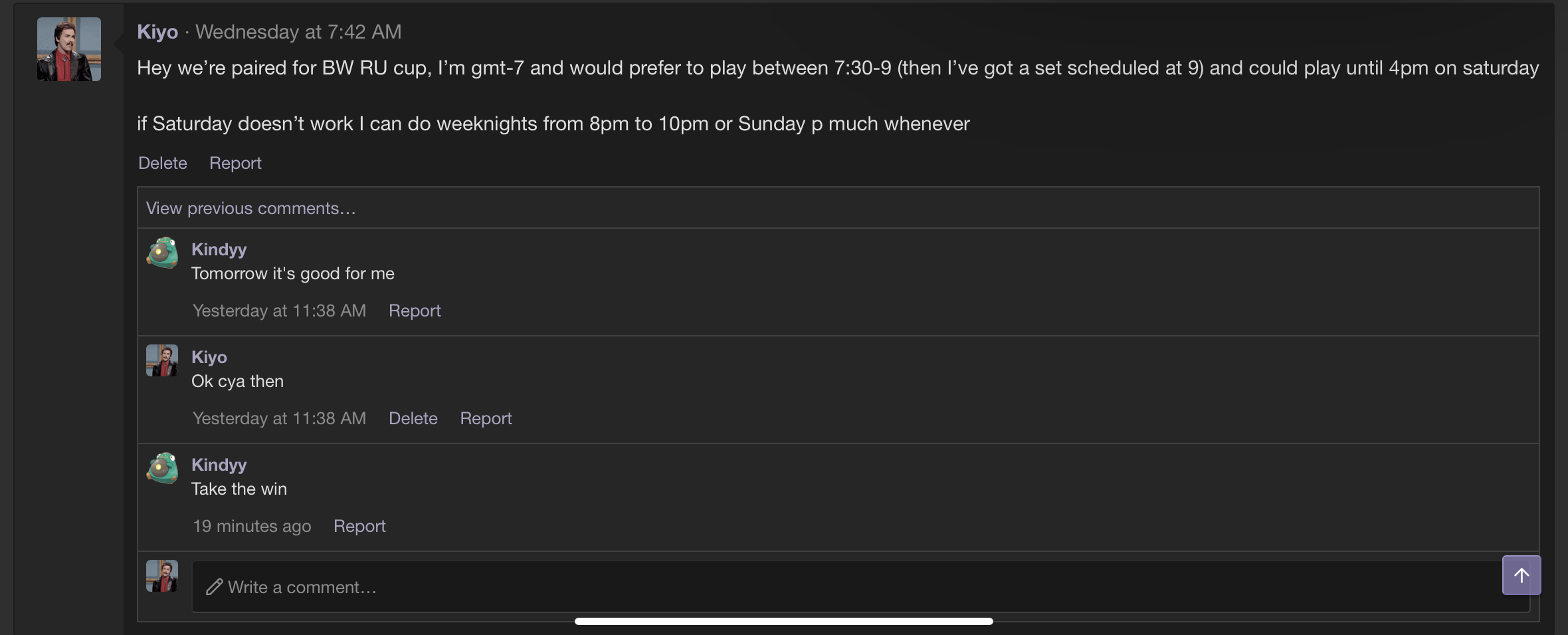Click Kindyy's frog avatar on first comment
This screenshot has width=1568, height=635.
click(162, 253)
